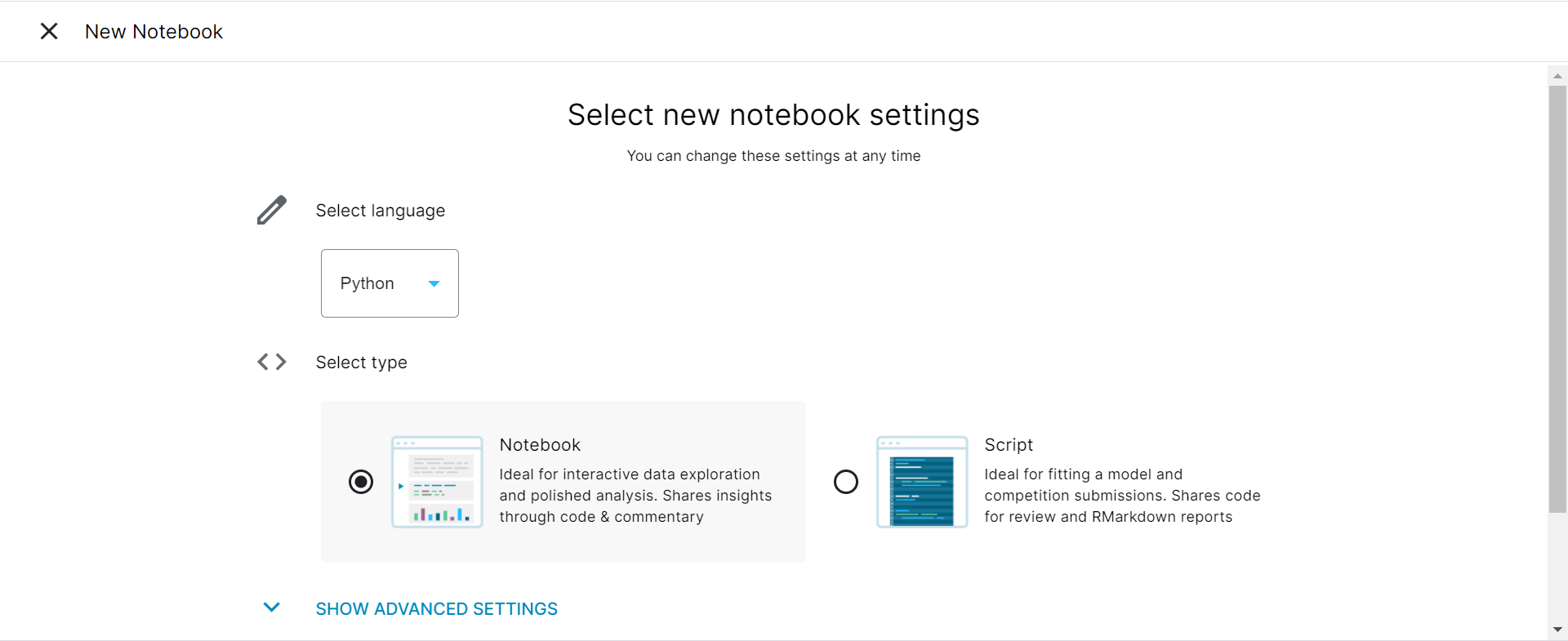Open the Python language dropdown
1568x641 pixels.
tap(389, 283)
